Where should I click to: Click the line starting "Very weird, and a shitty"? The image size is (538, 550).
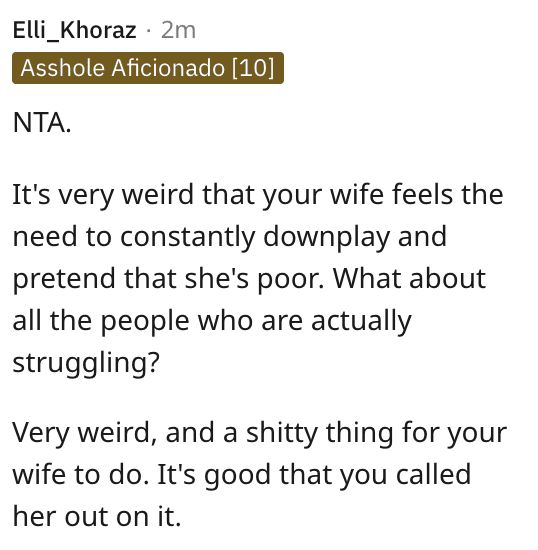tap(260, 433)
